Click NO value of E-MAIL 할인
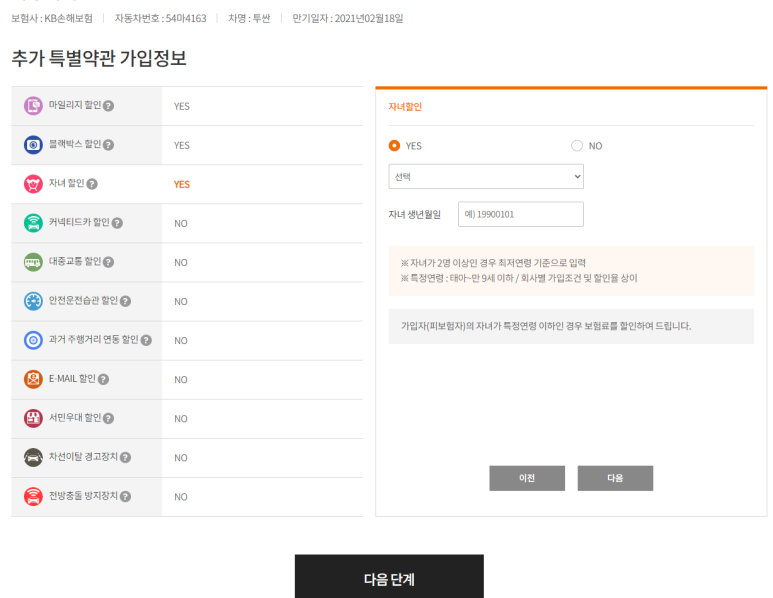773x598 pixels. (x=180, y=380)
